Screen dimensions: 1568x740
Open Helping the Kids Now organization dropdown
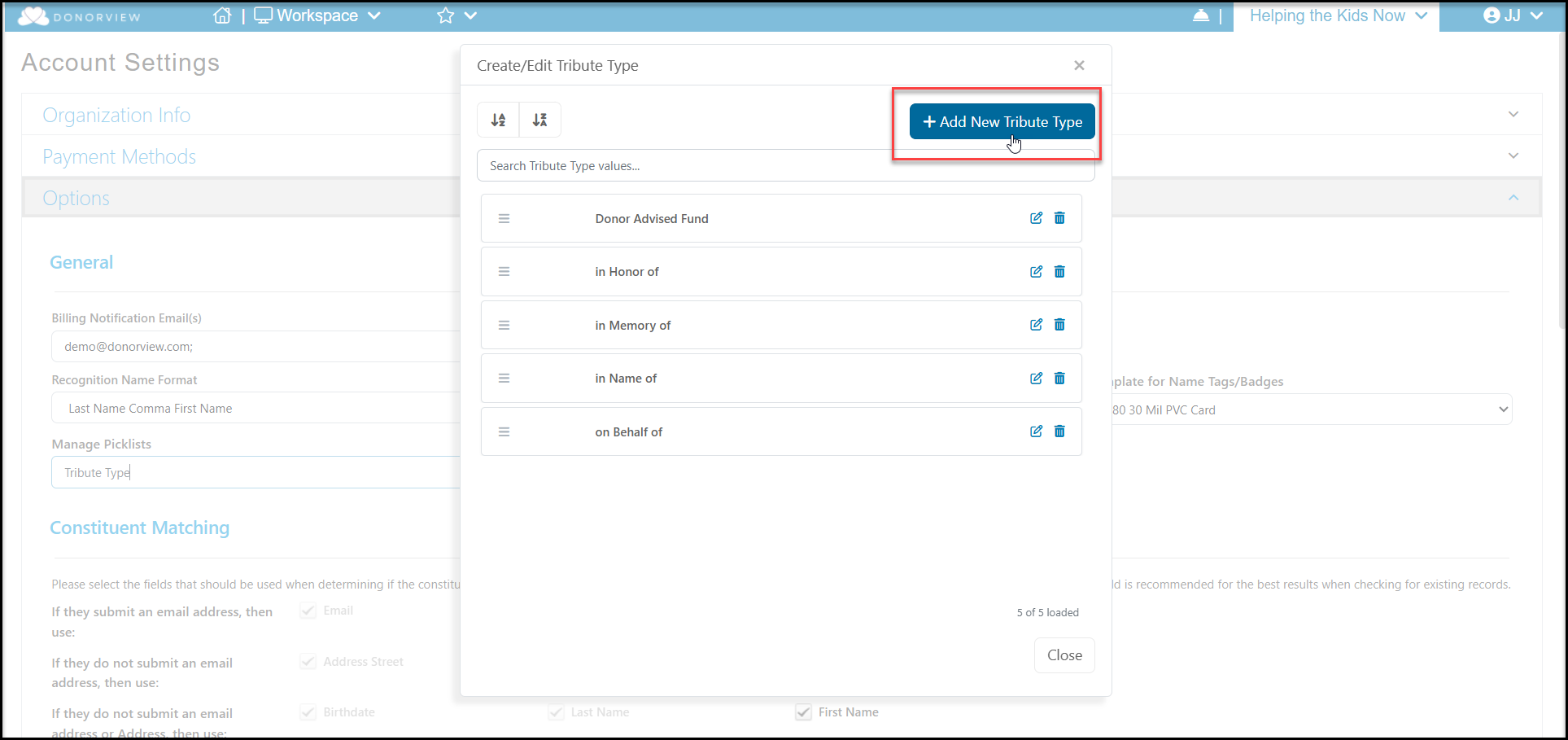1338,15
